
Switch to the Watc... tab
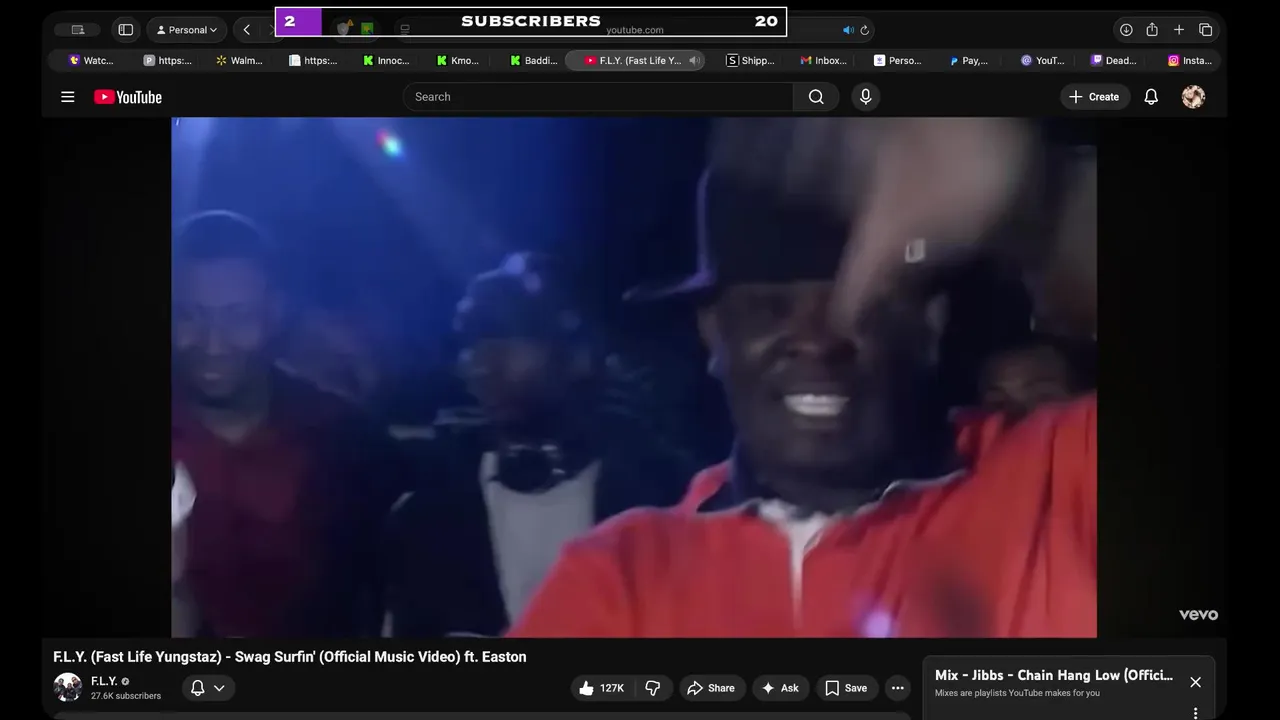(91, 61)
